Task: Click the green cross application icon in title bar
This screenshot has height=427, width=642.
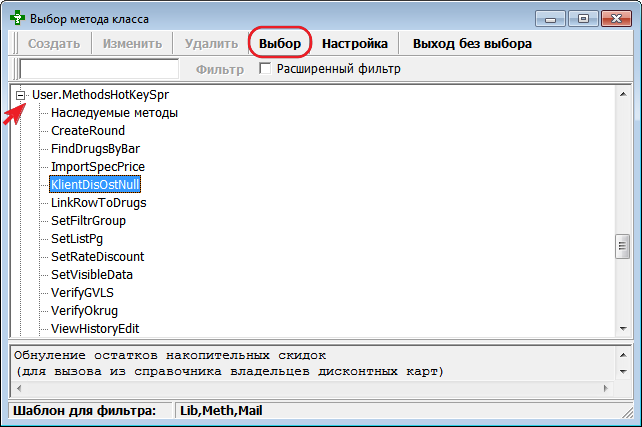Action: click(x=17, y=17)
